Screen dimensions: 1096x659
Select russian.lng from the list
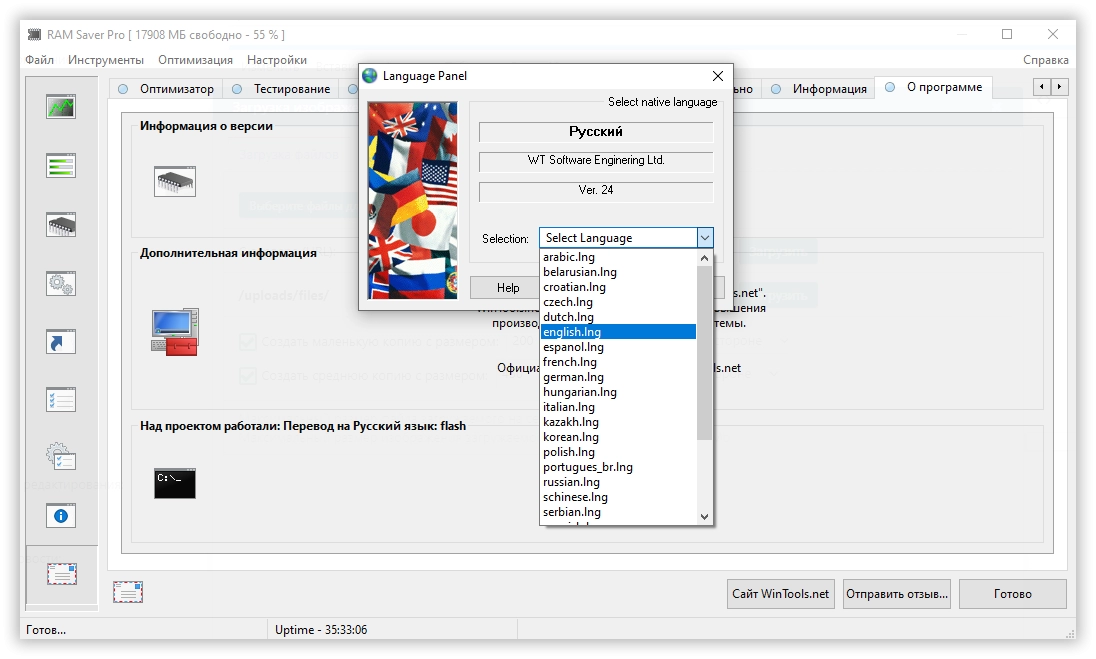(x=619, y=482)
